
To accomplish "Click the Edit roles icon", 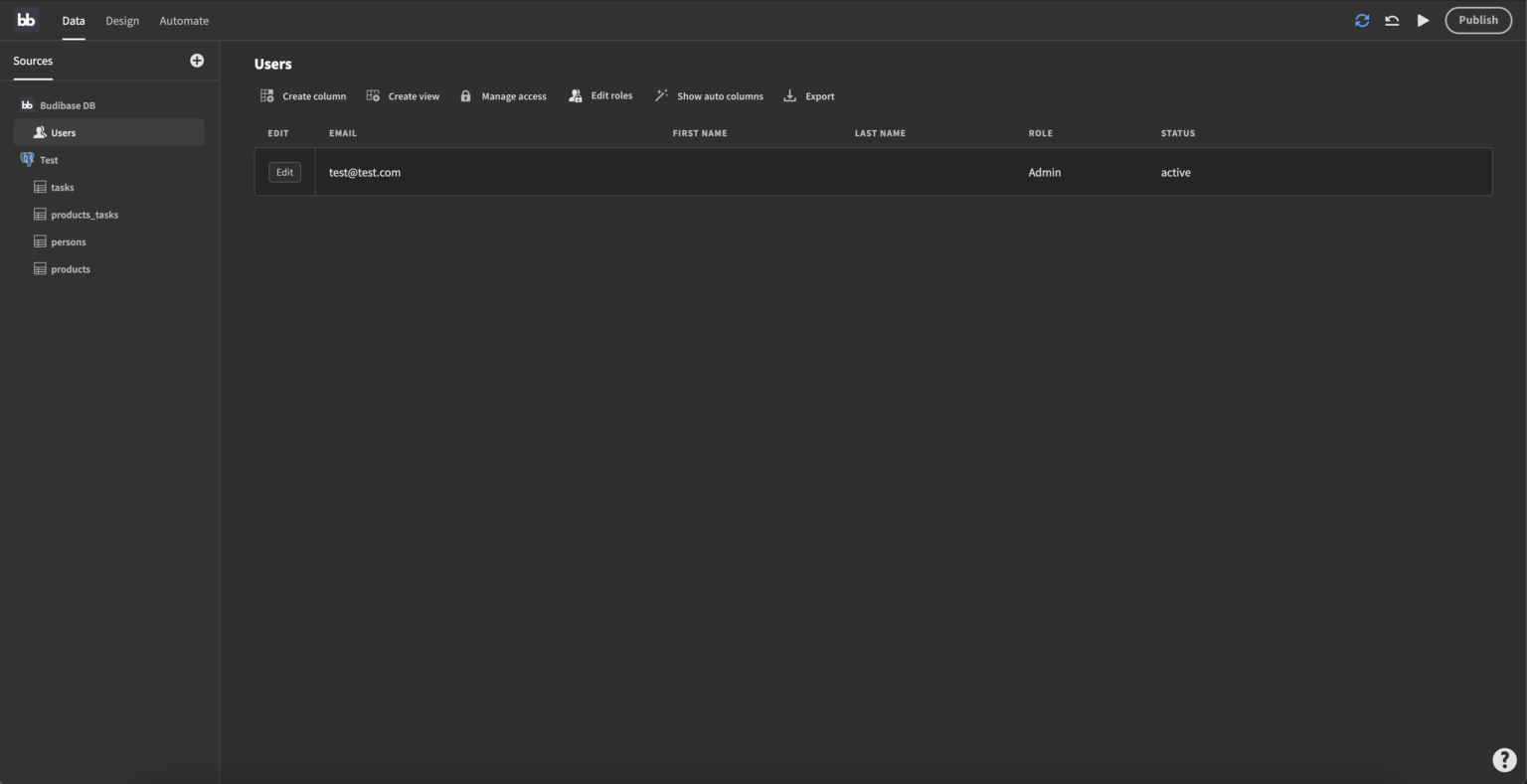I will pos(575,95).
